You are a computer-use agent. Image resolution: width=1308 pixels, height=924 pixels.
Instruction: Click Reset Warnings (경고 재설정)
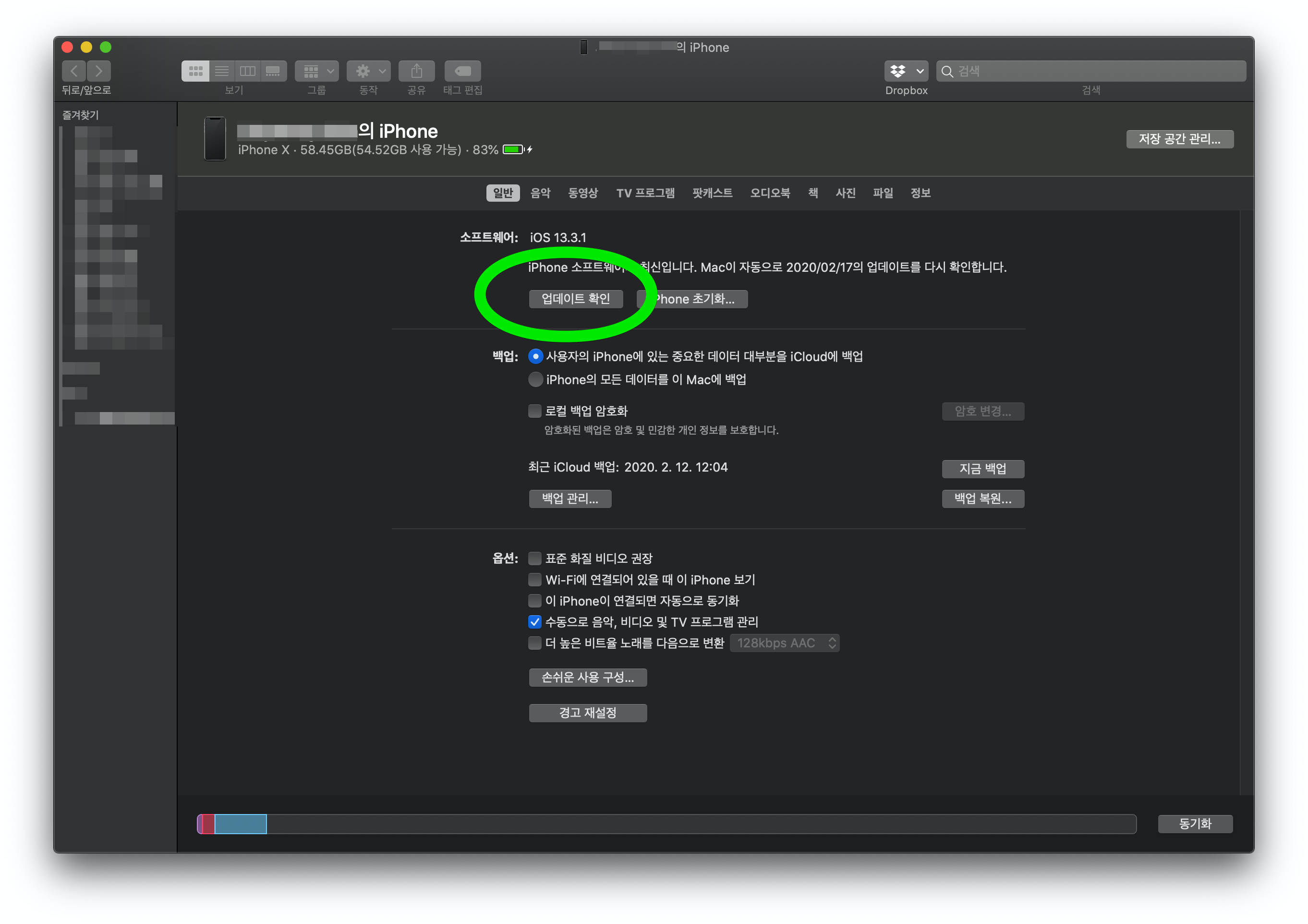pos(588,713)
